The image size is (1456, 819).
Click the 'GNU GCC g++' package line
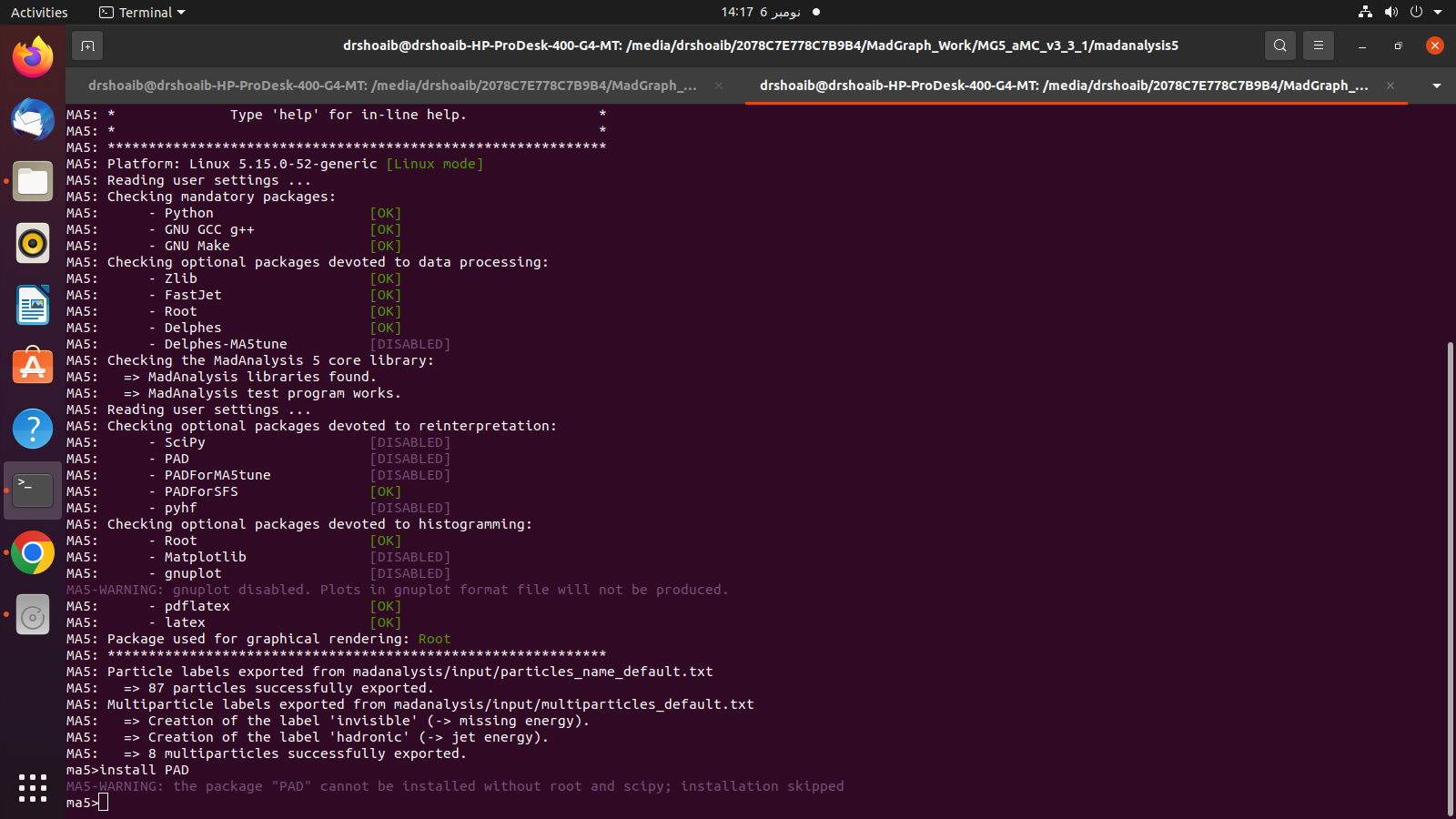tap(233, 229)
